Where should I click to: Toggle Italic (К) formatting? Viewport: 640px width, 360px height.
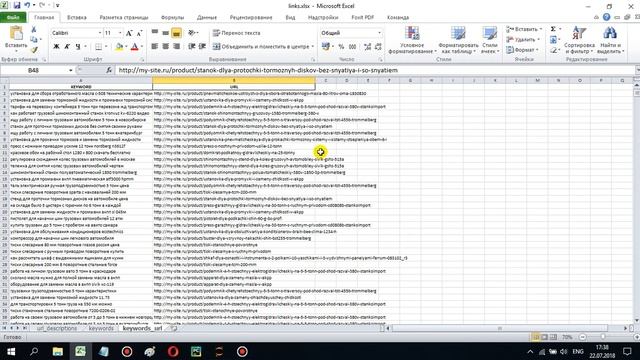pyautogui.click(x=67, y=47)
